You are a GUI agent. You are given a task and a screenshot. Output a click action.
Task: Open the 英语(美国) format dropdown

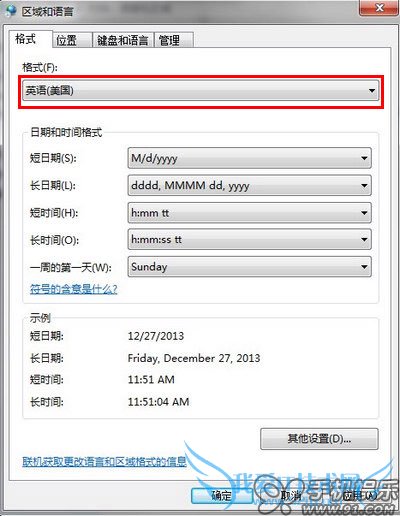(201, 91)
